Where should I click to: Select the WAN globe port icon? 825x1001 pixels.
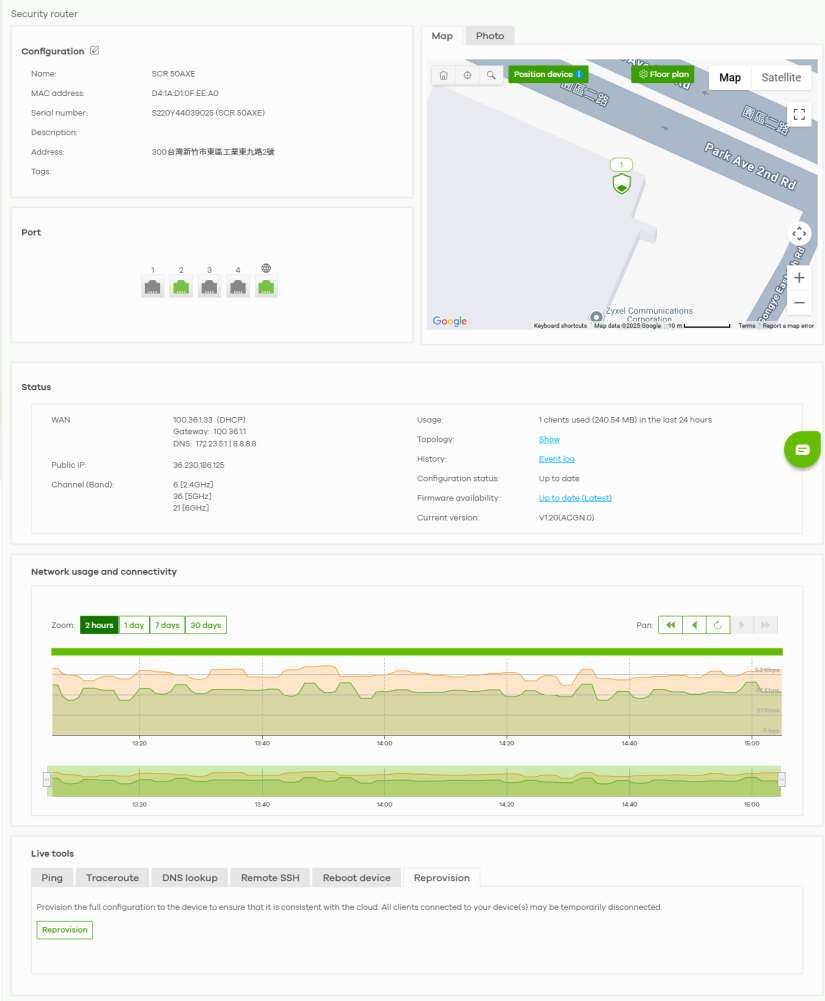coord(266,287)
